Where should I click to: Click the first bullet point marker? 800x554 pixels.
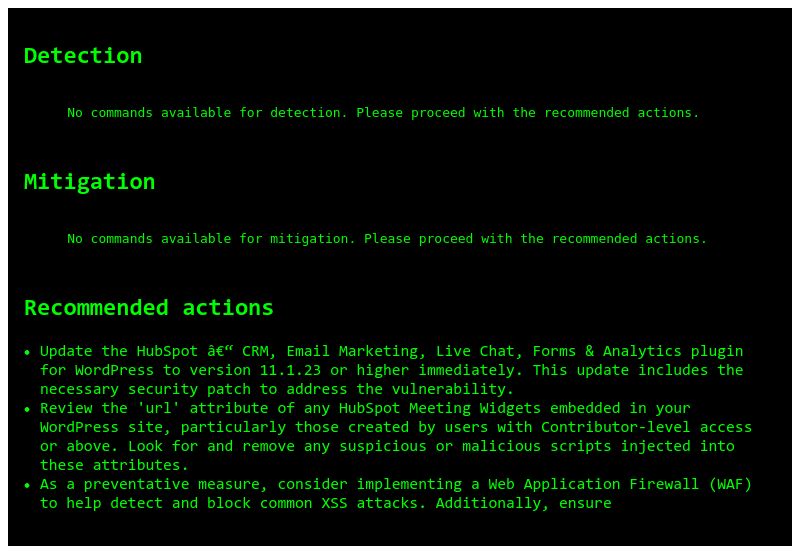tap(27, 352)
